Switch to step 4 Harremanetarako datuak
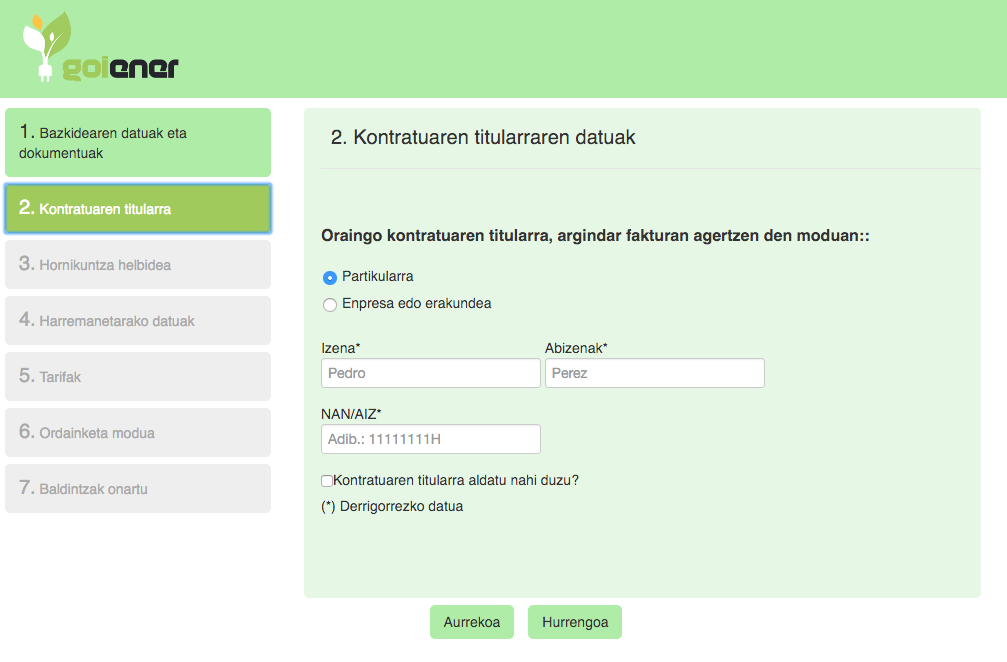1007x662 pixels. pos(138,321)
